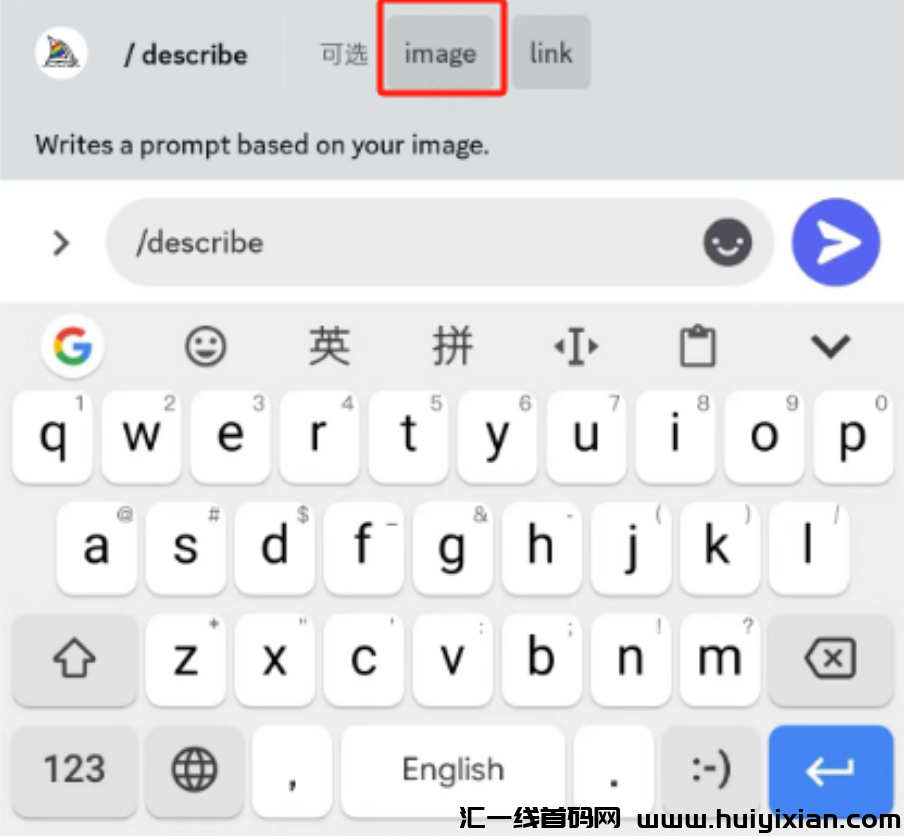
Task: Expand the attachment options chevron left of input
Action: (61, 243)
